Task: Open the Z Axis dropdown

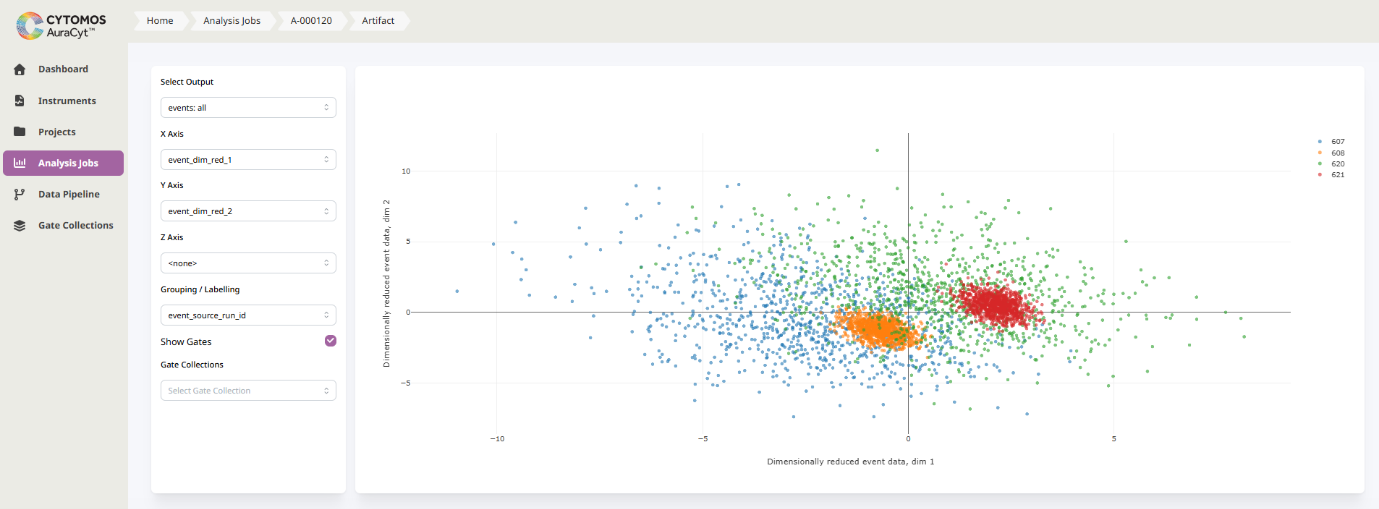Action: 248,263
